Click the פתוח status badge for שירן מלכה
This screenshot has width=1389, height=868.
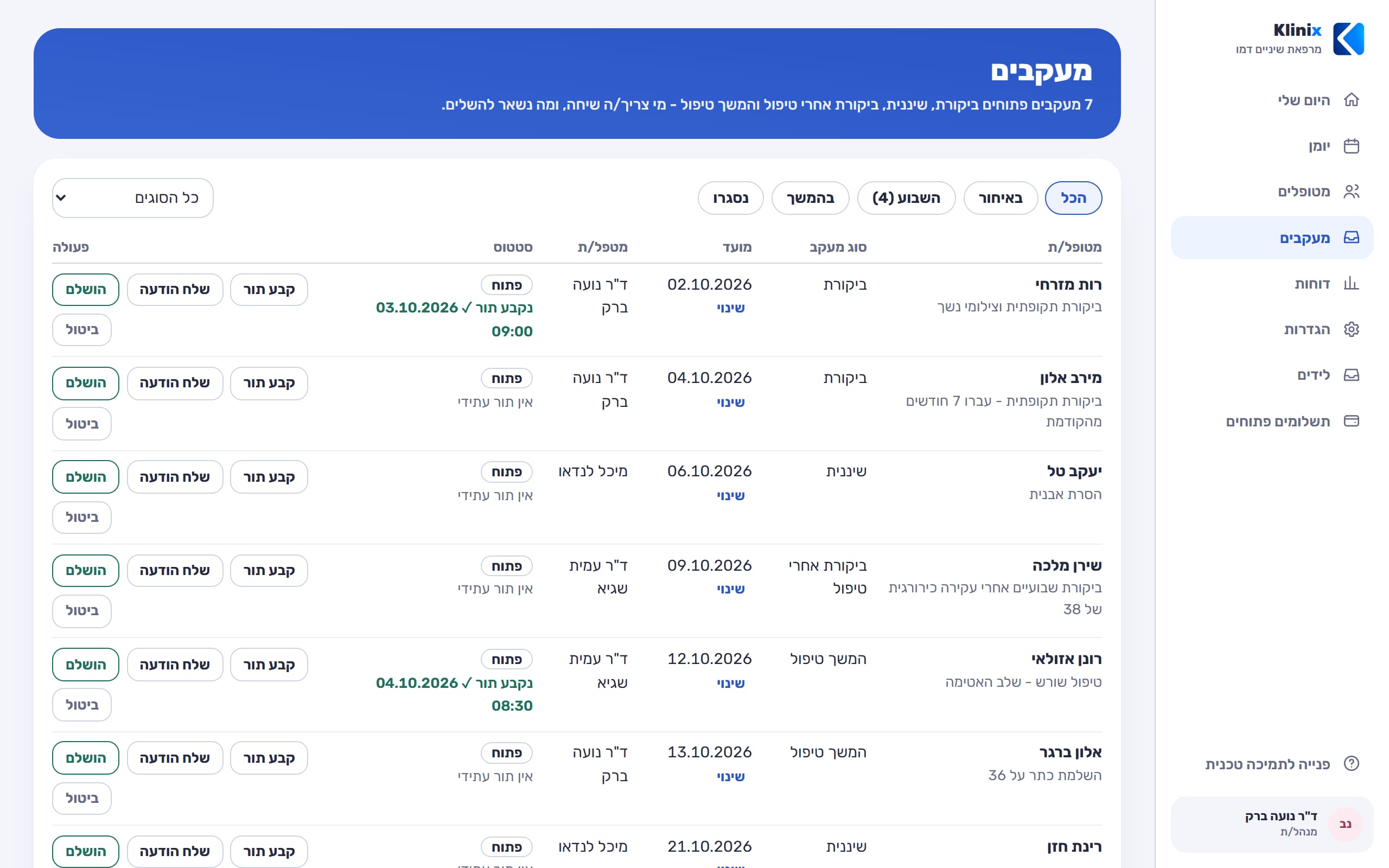pyautogui.click(x=507, y=566)
